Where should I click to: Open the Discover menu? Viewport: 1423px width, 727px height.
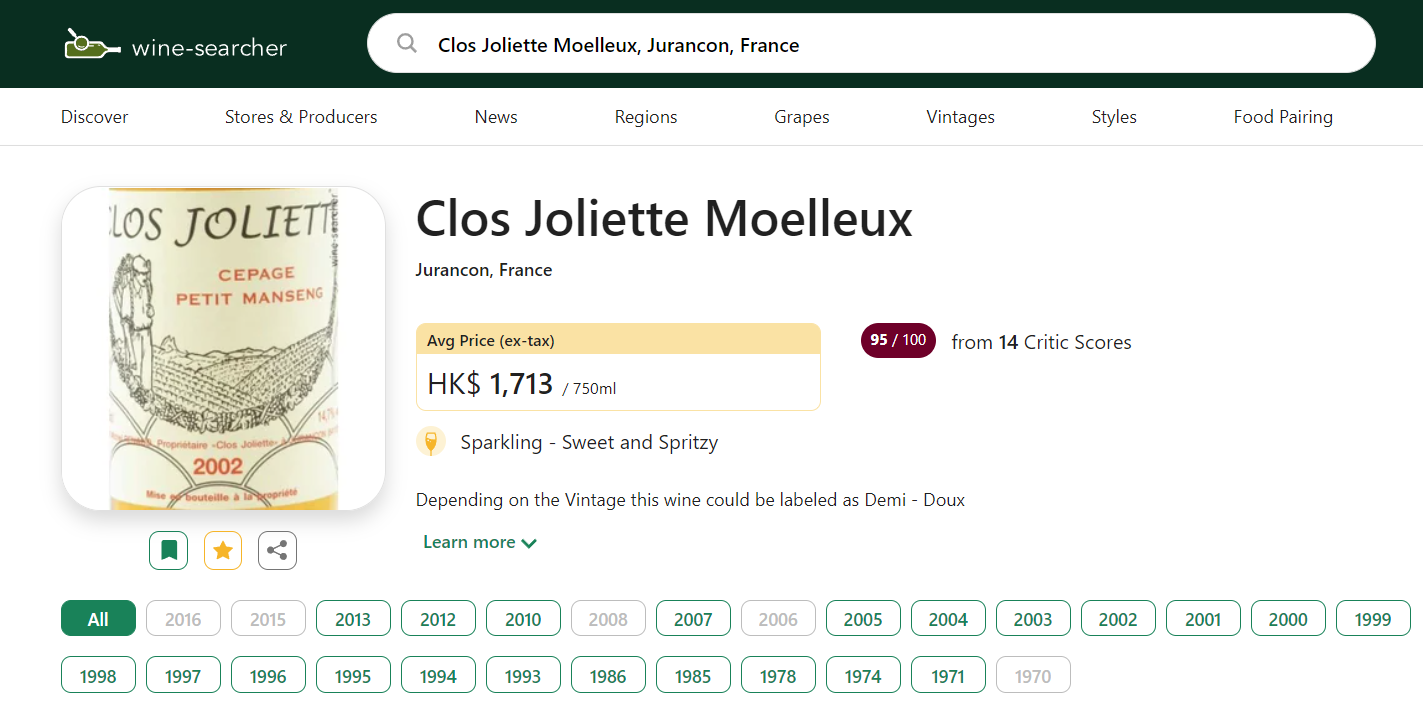(95, 117)
